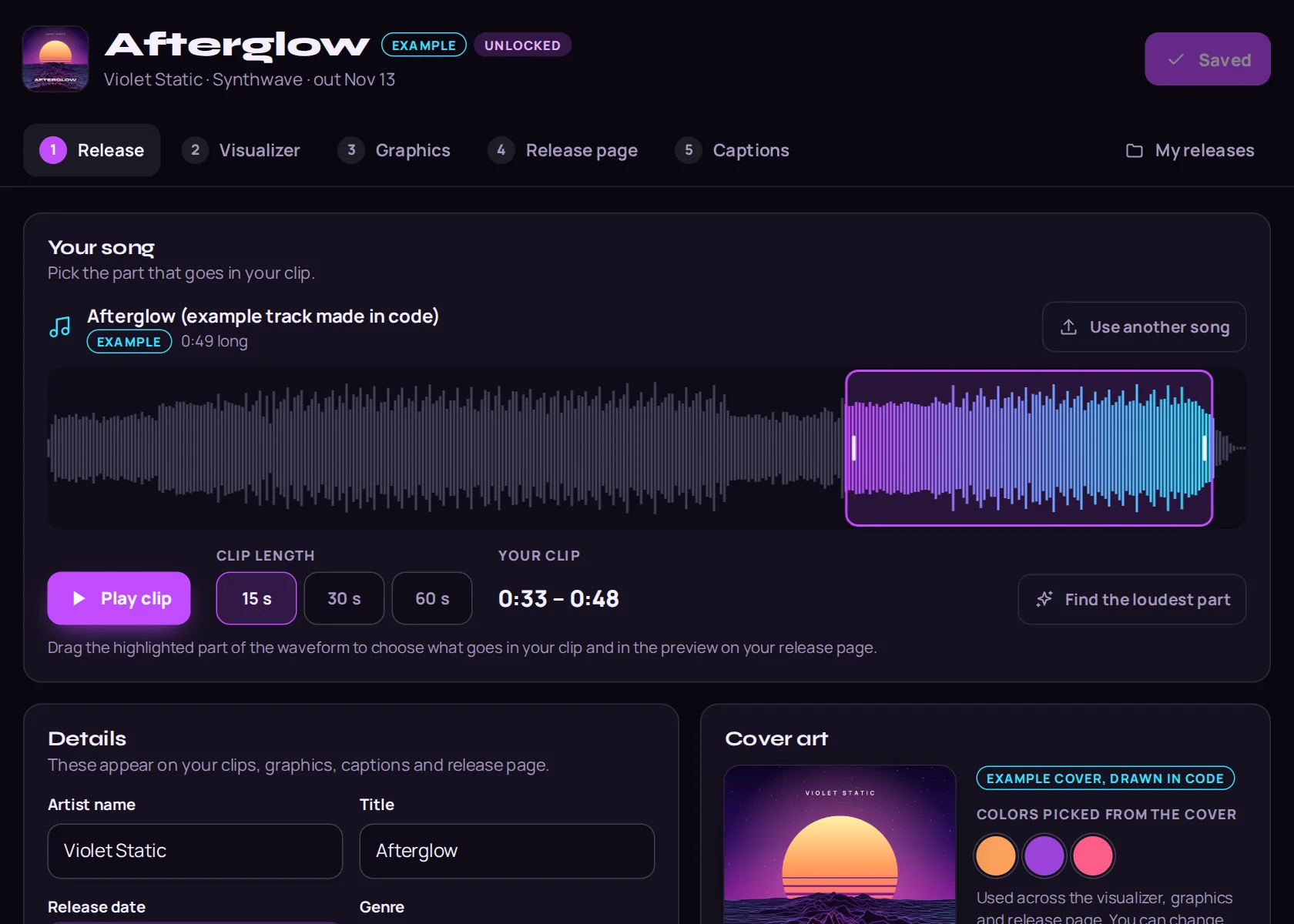This screenshot has height=924, width=1294.
Task: Click the Title input field
Action: pyautogui.click(x=507, y=851)
